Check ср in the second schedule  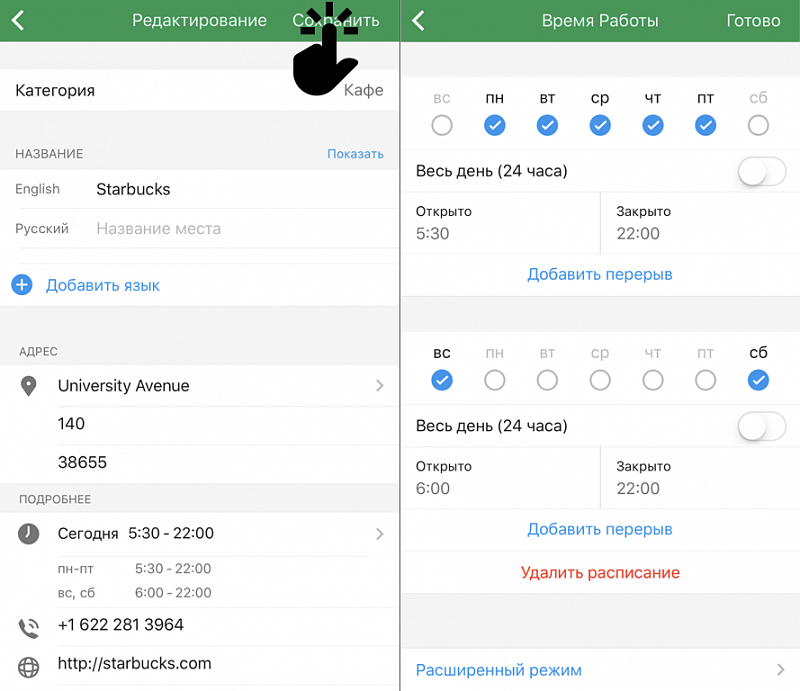(600, 380)
